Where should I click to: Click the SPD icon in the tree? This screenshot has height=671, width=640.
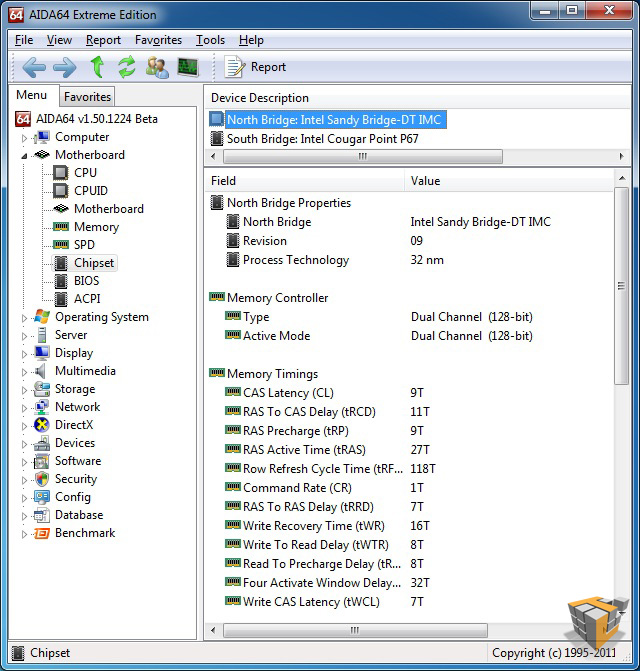point(61,244)
